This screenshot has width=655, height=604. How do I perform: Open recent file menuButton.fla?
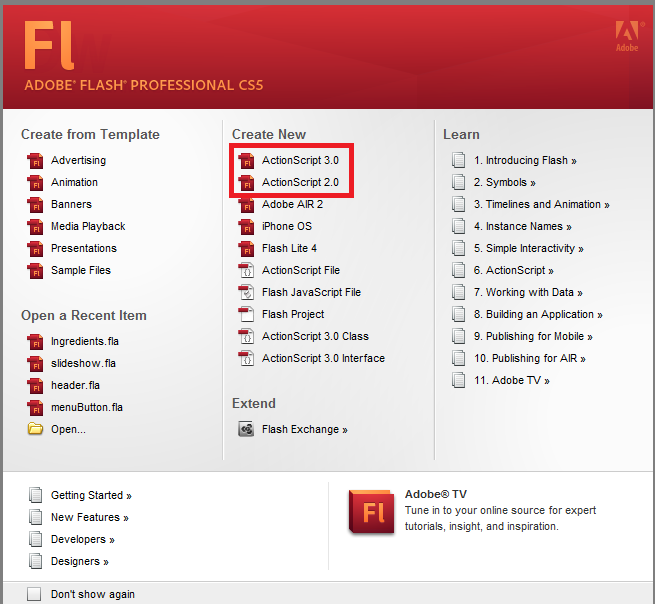[x=87, y=407]
